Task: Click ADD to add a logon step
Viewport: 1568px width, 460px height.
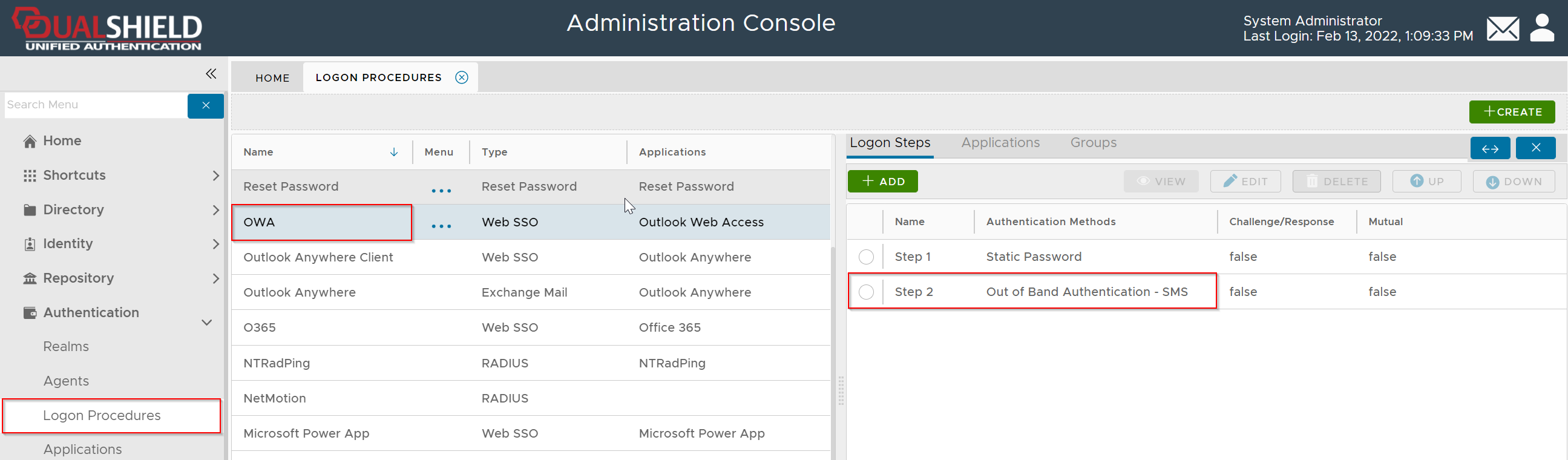Action: (x=882, y=182)
